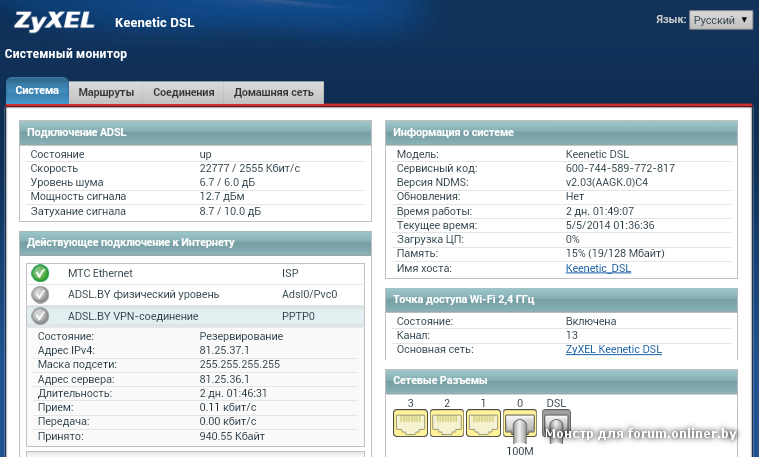The image size is (759, 457).
Task: Click the Передача rate 0.00 кбит/с
Action: pyautogui.click(x=228, y=422)
